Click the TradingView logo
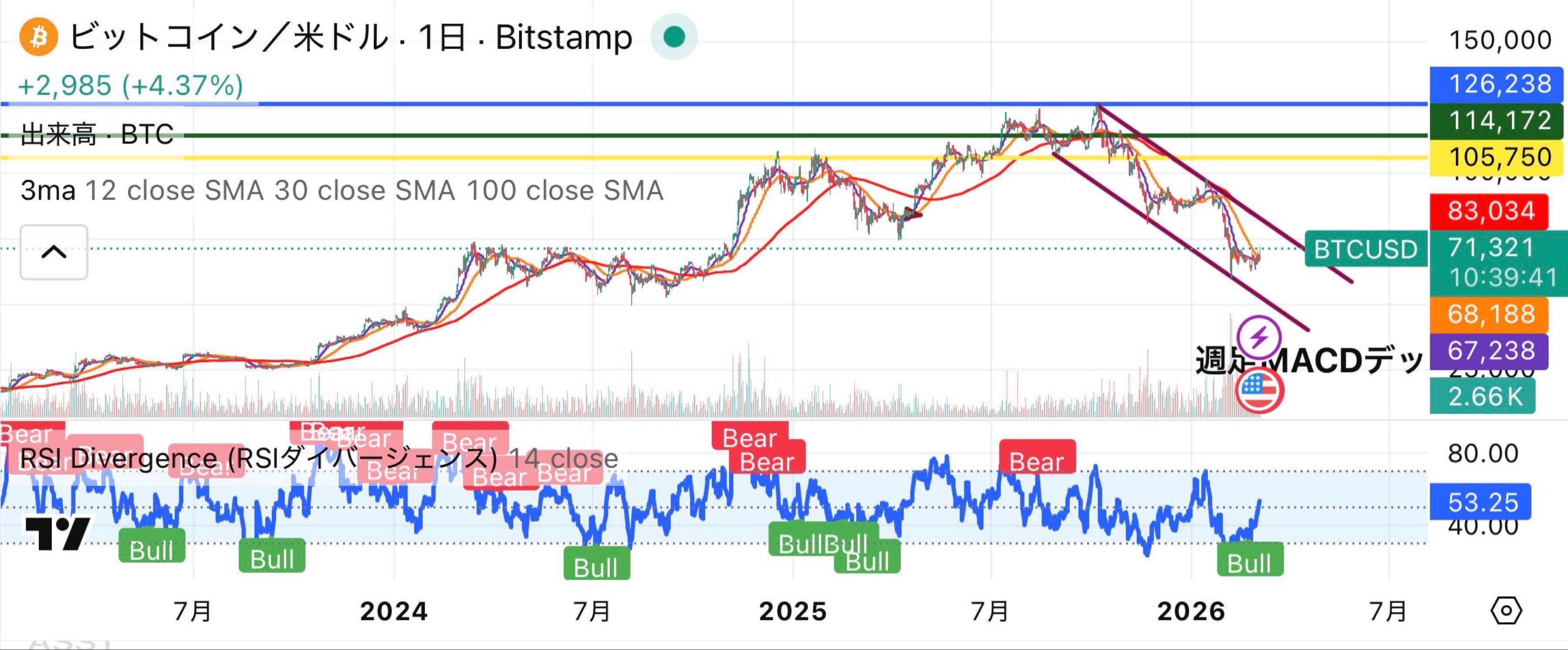 pyautogui.click(x=58, y=533)
